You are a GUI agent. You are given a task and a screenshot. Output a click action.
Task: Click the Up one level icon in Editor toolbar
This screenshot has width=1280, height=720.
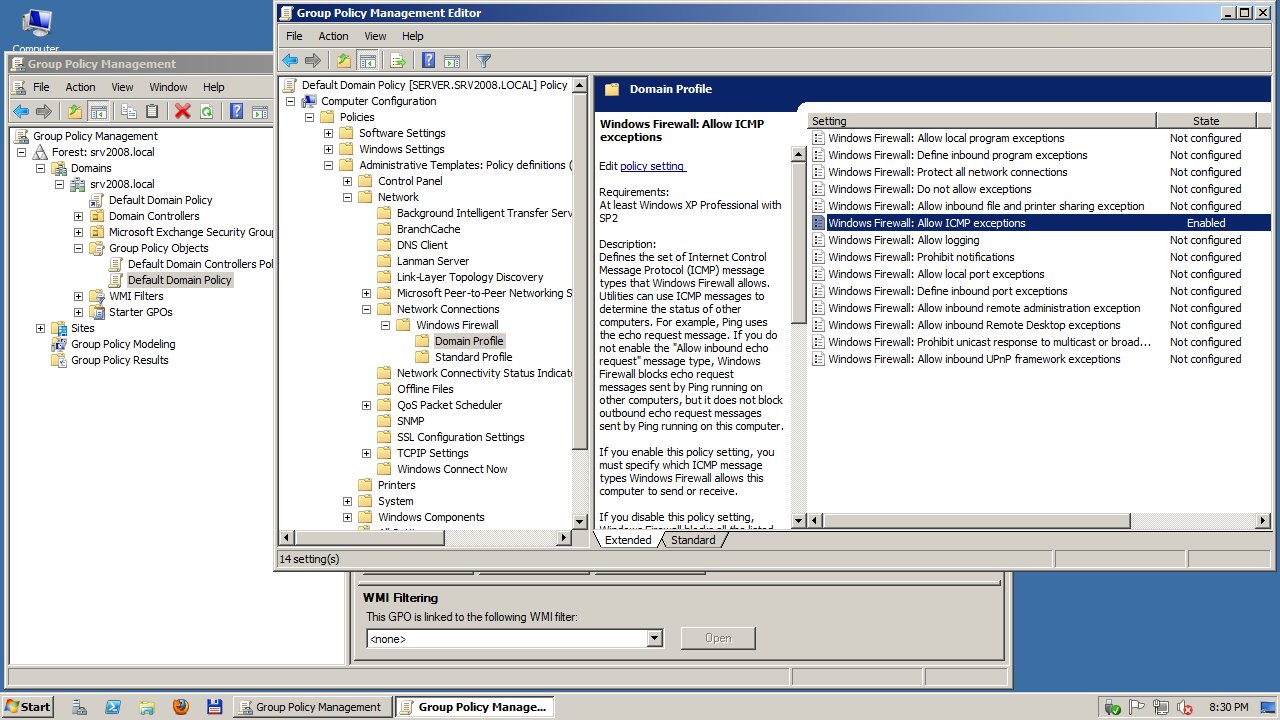[344, 60]
